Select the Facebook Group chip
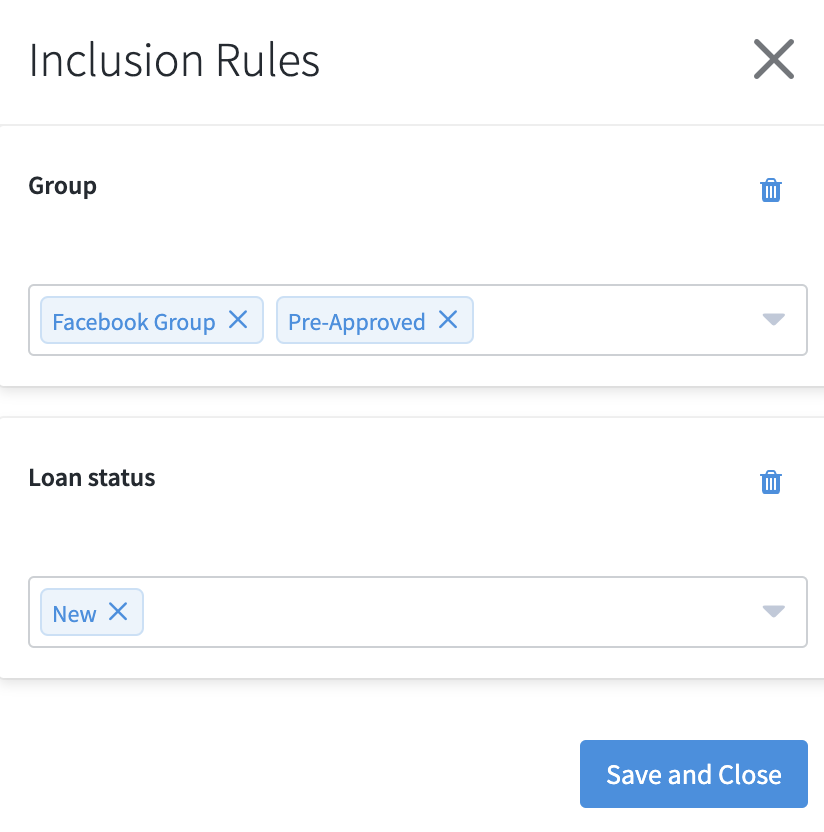Viewport: 824px width, 832px height. pyautogui.click(x=133, y=321)
